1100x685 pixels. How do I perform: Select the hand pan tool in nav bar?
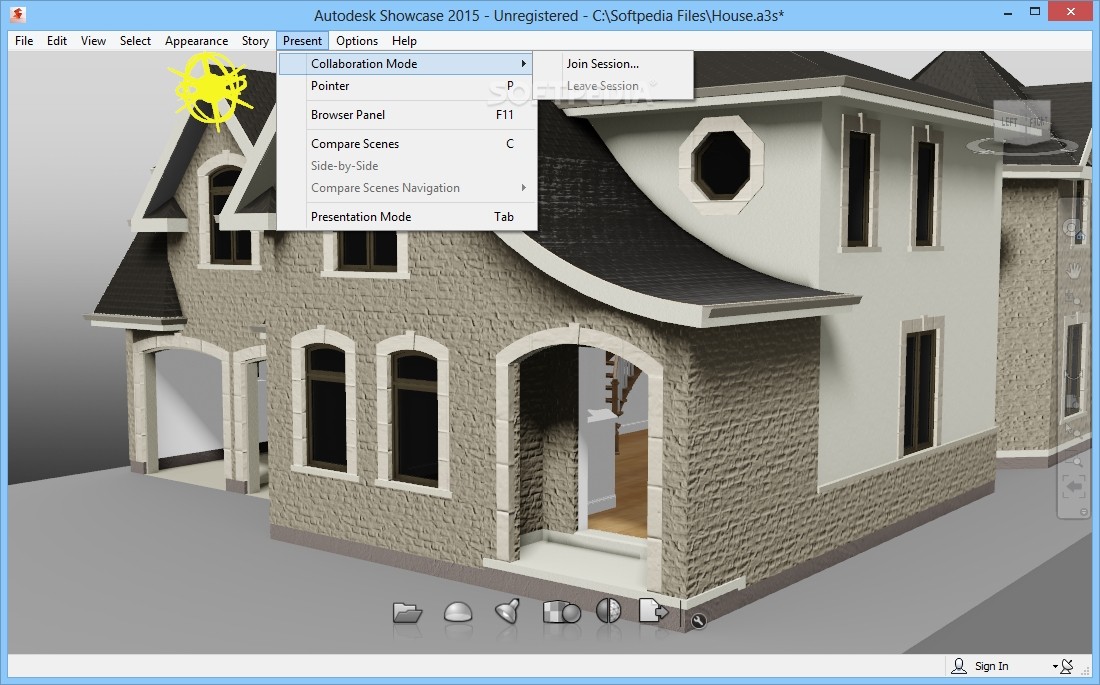(1073, 270)
